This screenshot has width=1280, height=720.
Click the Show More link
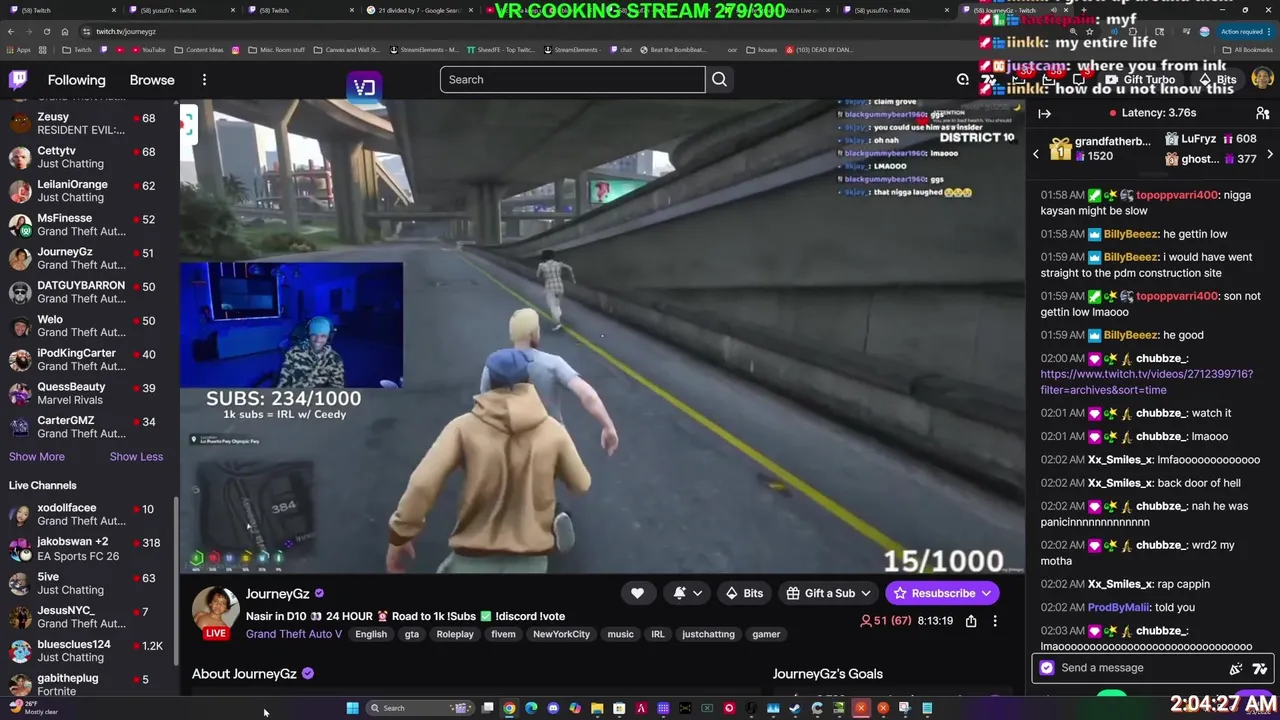click(37, 456)
